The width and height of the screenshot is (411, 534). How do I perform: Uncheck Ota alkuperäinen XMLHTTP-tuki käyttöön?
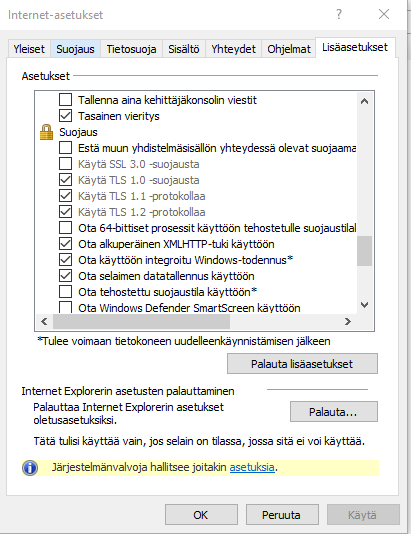[65, 244]
